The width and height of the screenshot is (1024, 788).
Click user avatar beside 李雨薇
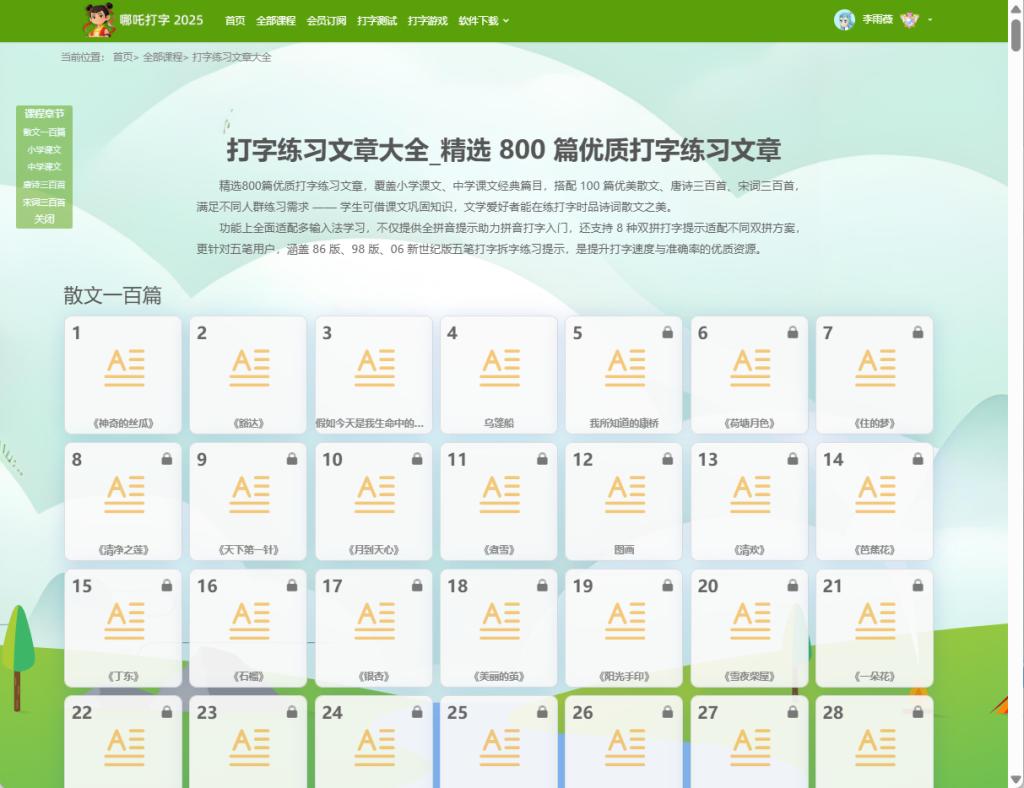[844, 20]
